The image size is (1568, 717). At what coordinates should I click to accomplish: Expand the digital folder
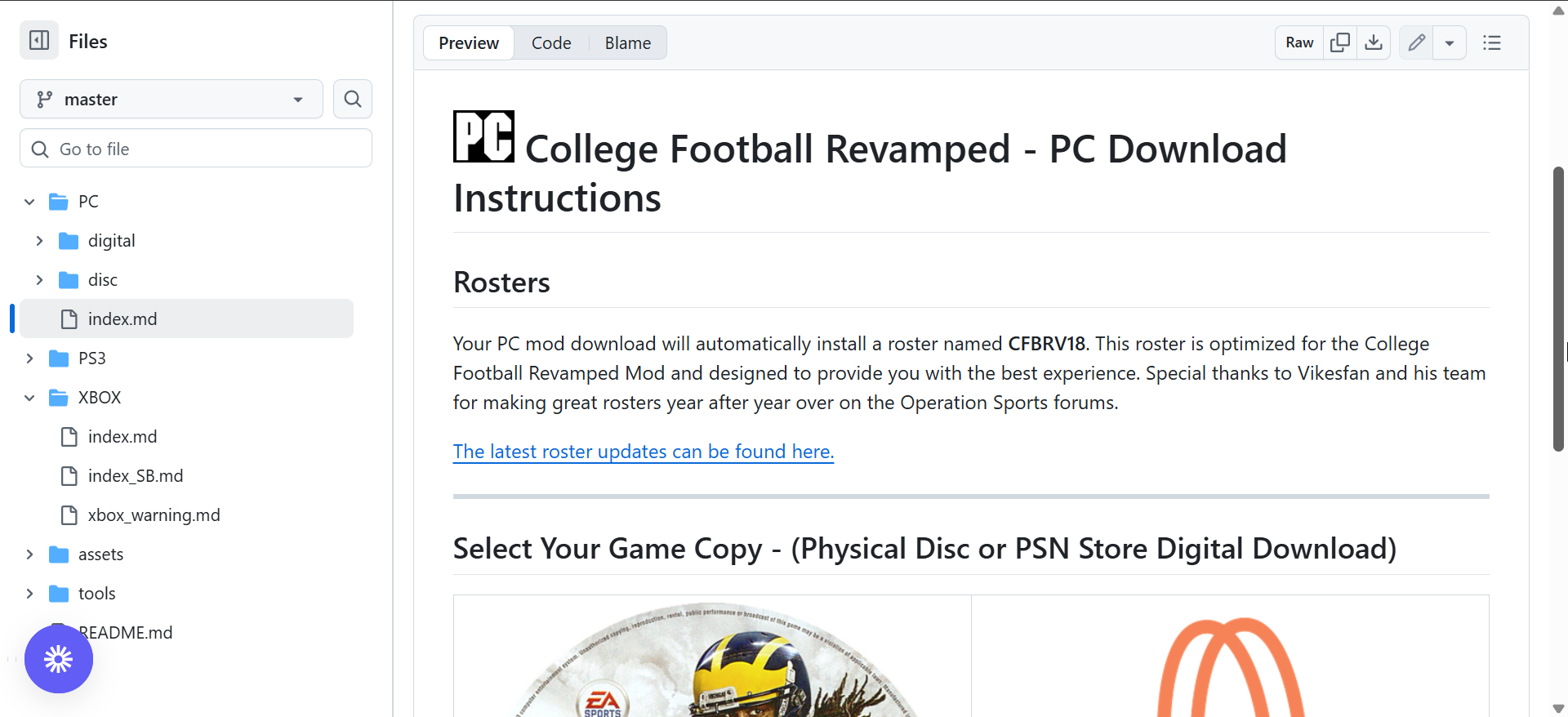coord(39,241)
